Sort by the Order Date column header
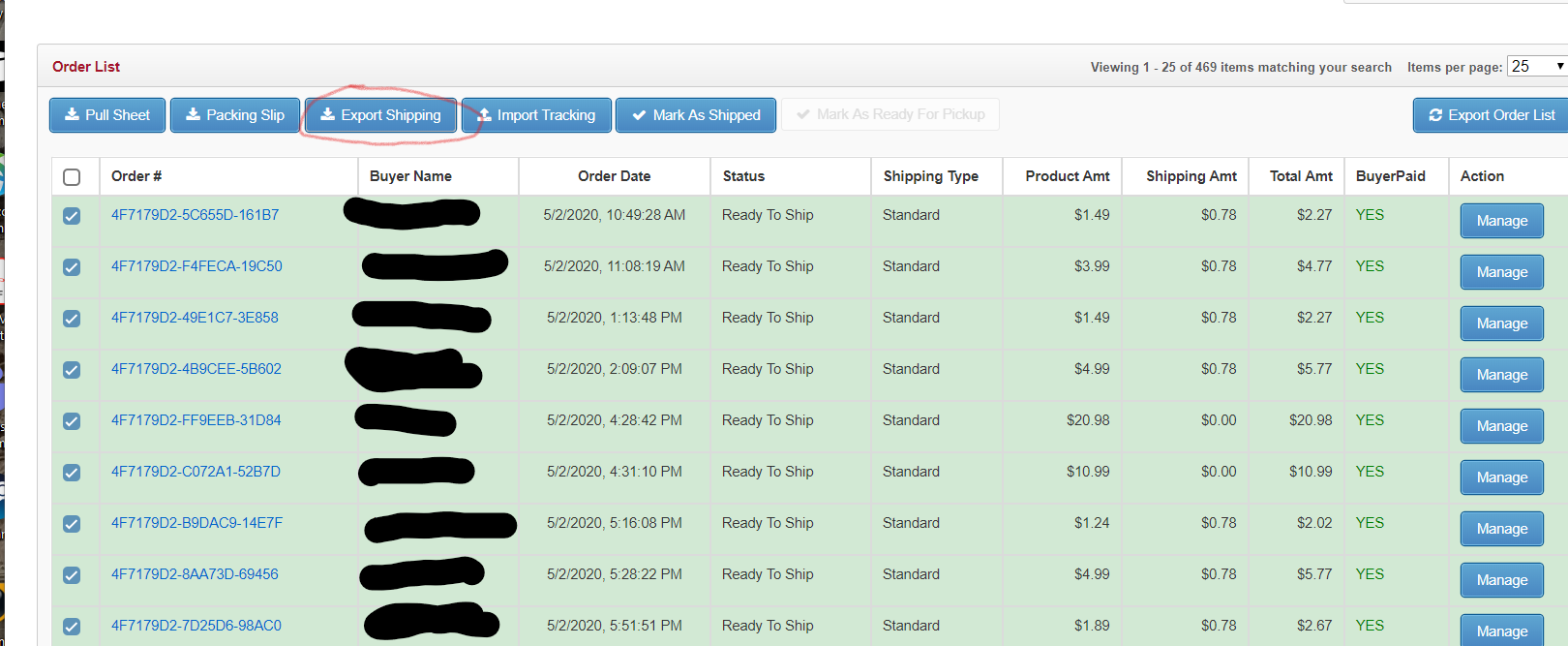The width and height of the screenshot is (1568, 646). 614,176
